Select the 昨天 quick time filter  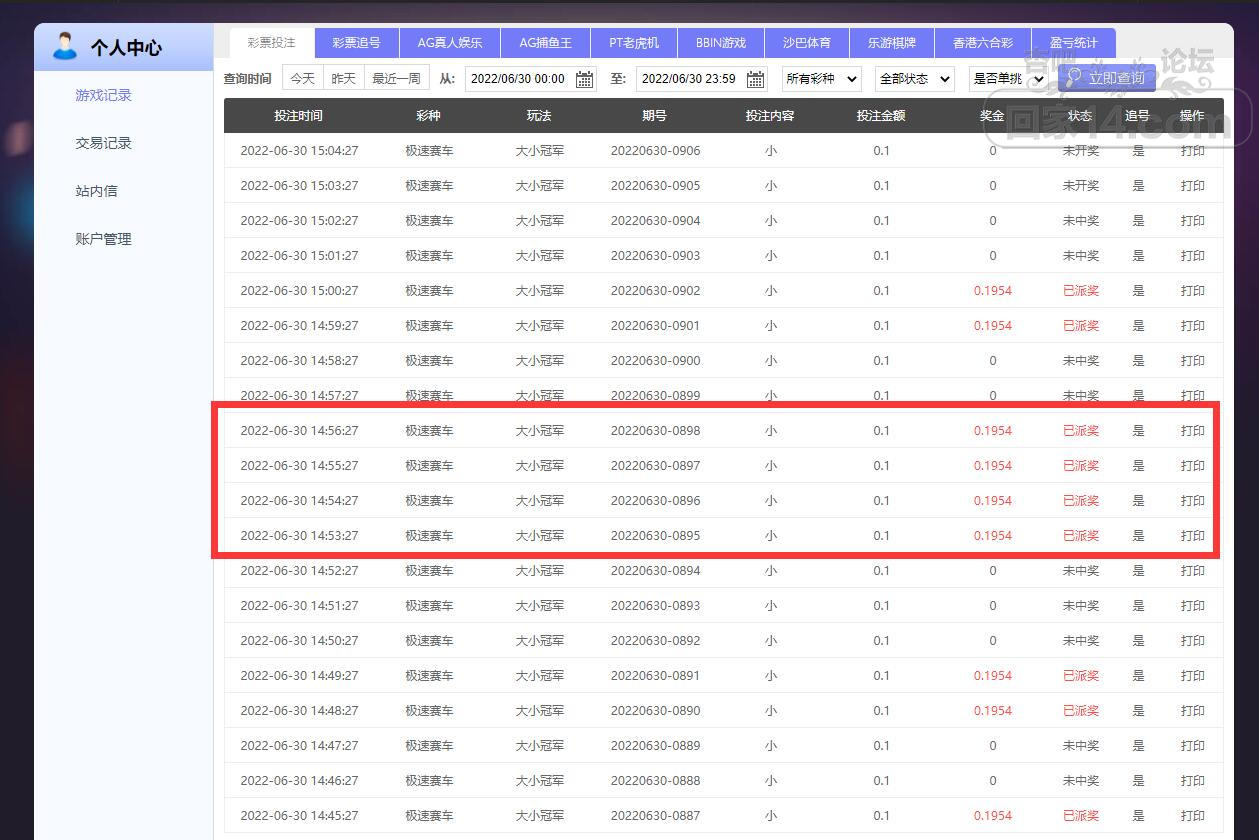[343, 78]
